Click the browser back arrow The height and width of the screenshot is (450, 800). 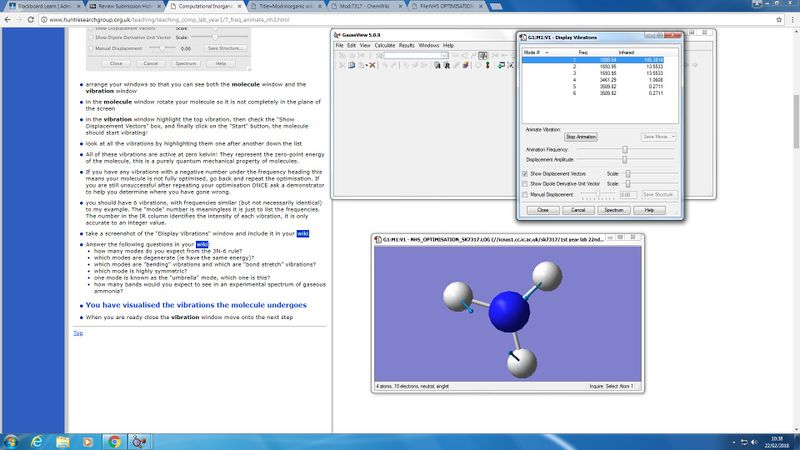click(6, 18)
